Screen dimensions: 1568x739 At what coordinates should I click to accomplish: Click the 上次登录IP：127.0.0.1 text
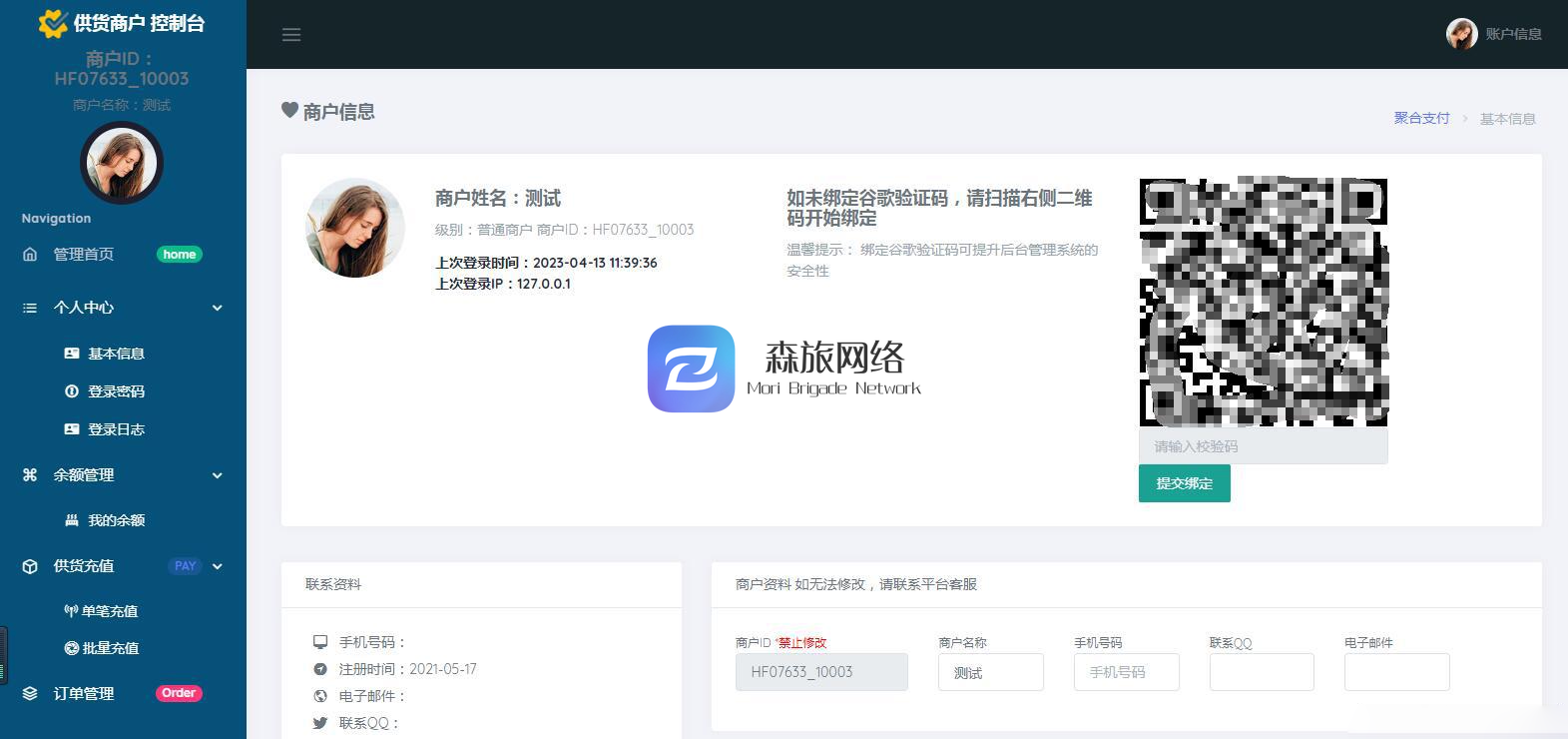[x=503, y=284]
